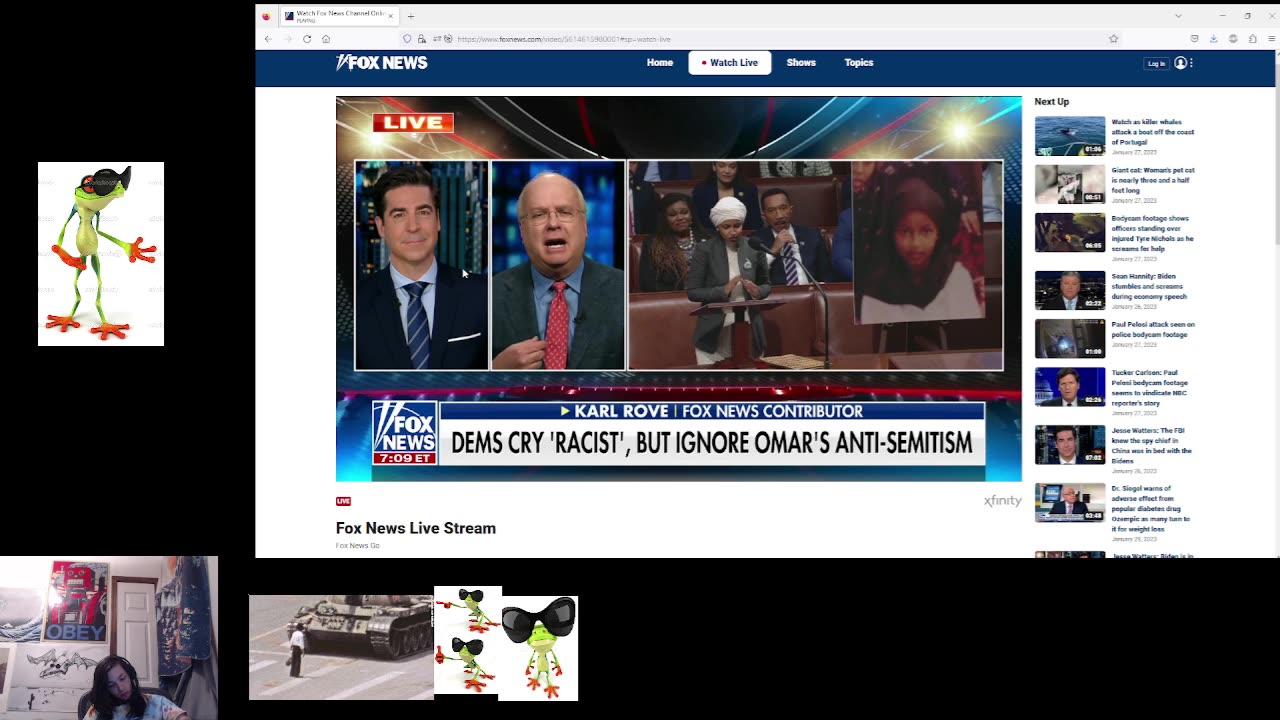Open Bodycam footage Tyre Nichols thumbnail
Screen dimensions: 1280x720
(1070, 232)
